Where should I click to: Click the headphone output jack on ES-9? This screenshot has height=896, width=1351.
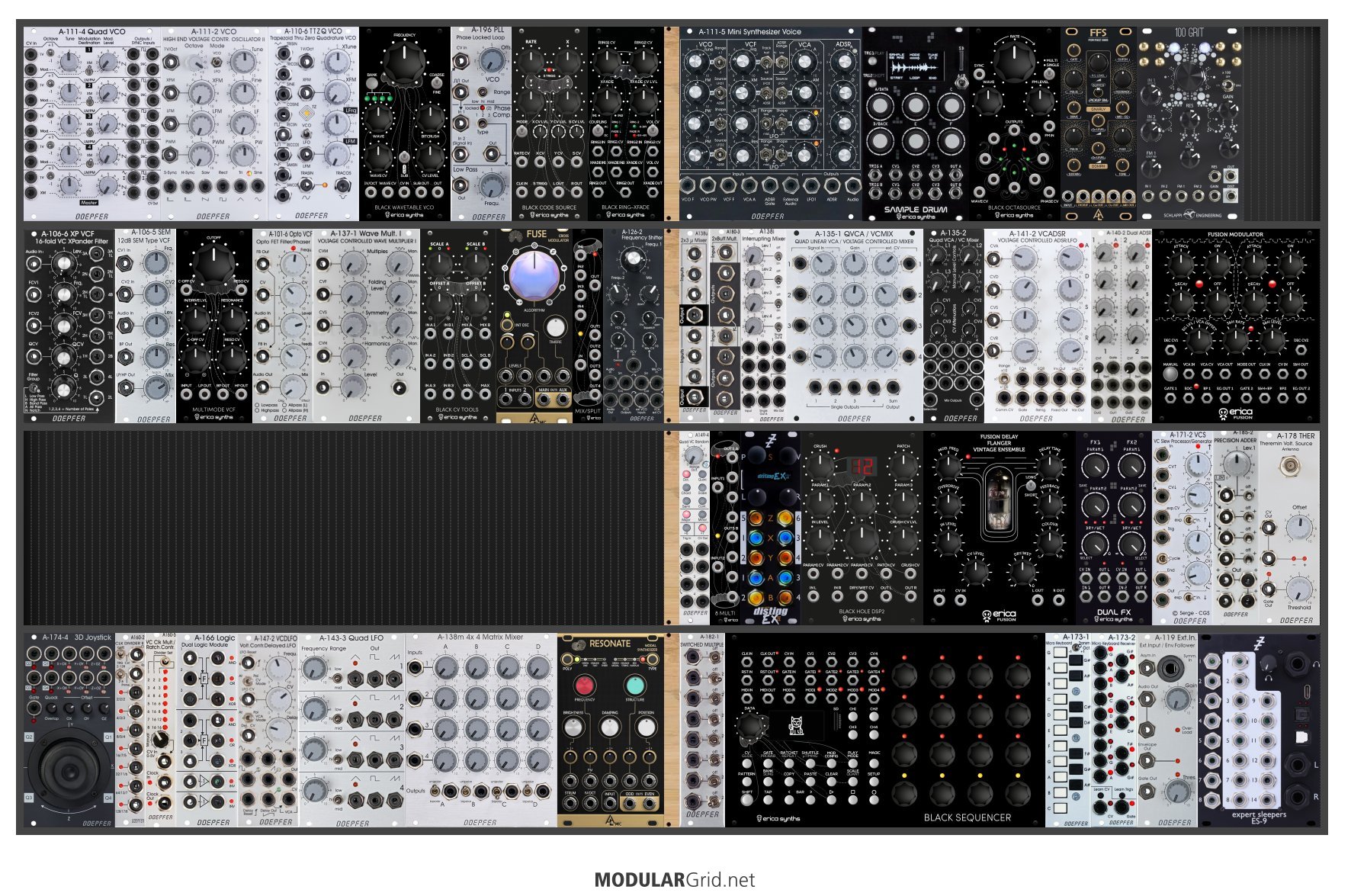coord(1297,664)
